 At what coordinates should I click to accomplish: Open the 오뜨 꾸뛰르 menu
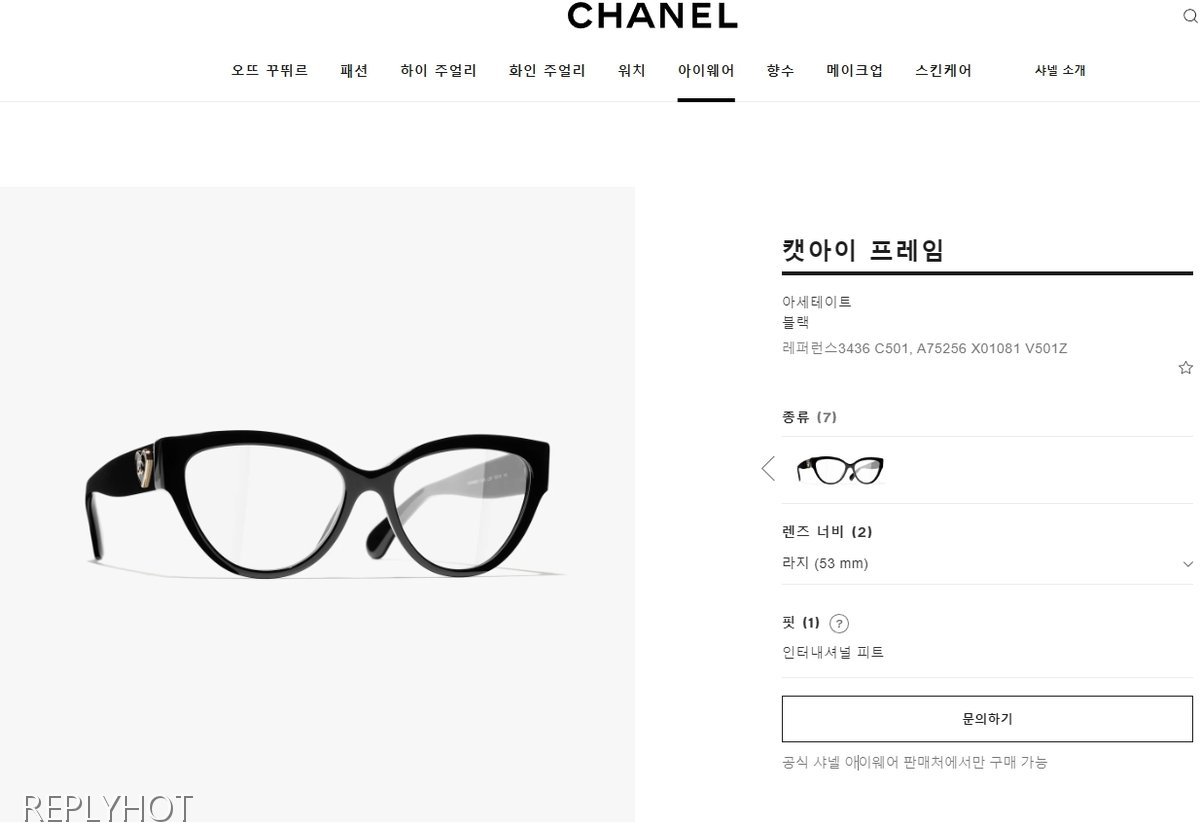click(270, 70)
